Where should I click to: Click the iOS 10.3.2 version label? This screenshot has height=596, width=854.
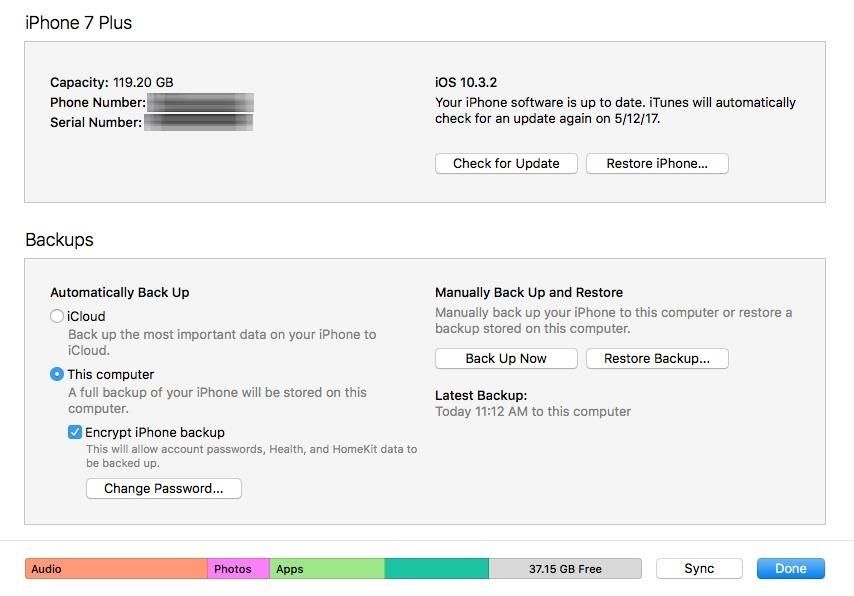click(x=467, y=82)
